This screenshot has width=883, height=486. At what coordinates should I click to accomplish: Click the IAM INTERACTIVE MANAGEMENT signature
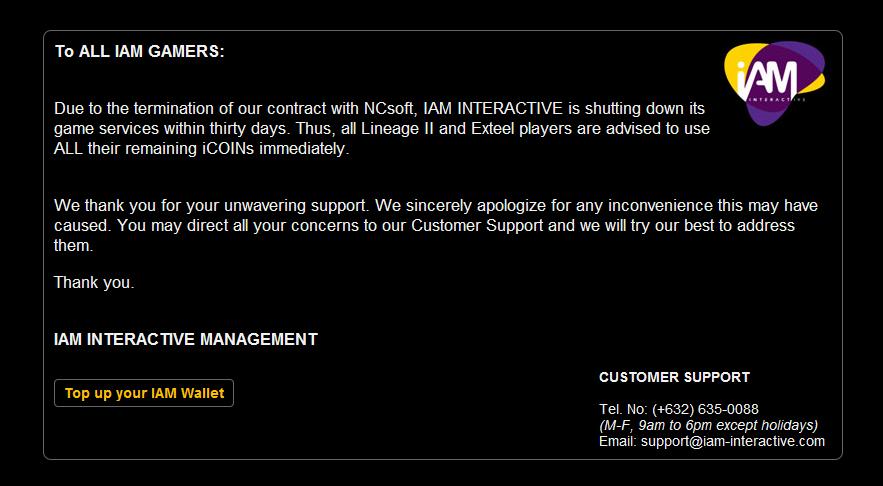185,339
